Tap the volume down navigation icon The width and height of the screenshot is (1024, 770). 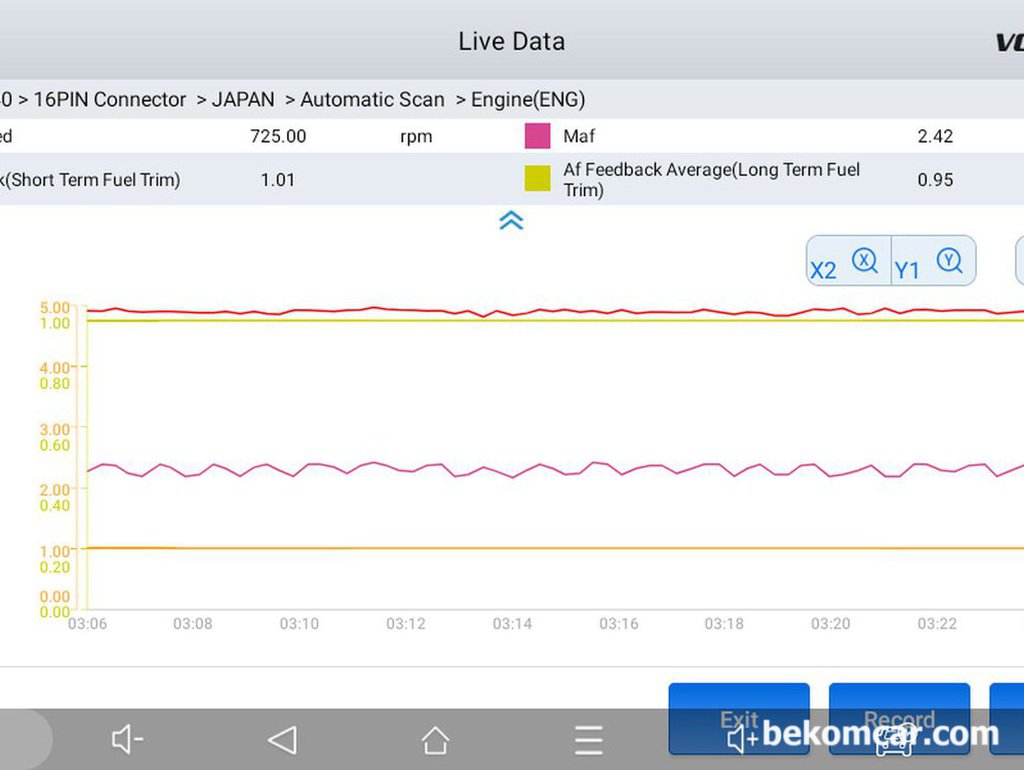coord(127,739)
